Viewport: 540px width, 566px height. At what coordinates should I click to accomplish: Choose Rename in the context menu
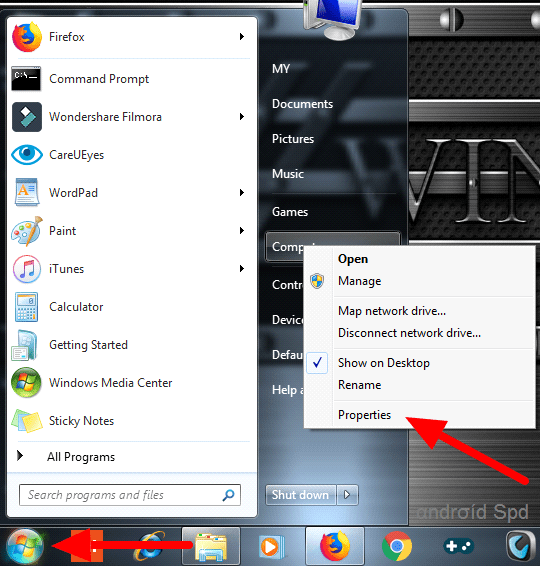point(360,385)
